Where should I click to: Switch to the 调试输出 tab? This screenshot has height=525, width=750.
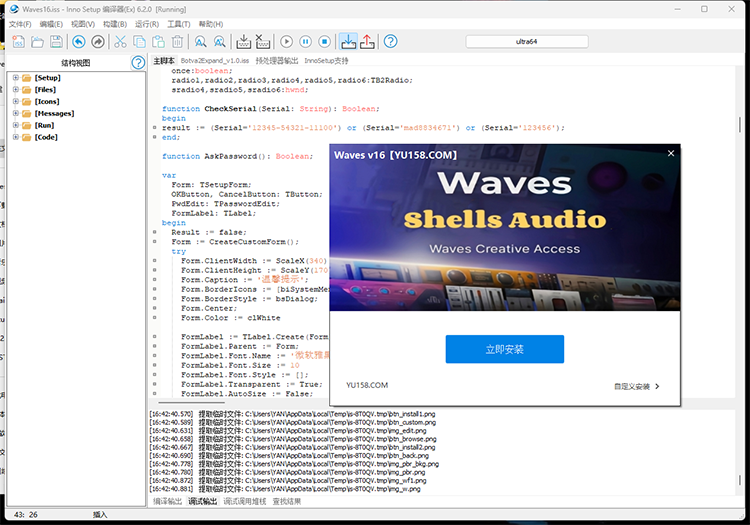(x=202, y=501)
